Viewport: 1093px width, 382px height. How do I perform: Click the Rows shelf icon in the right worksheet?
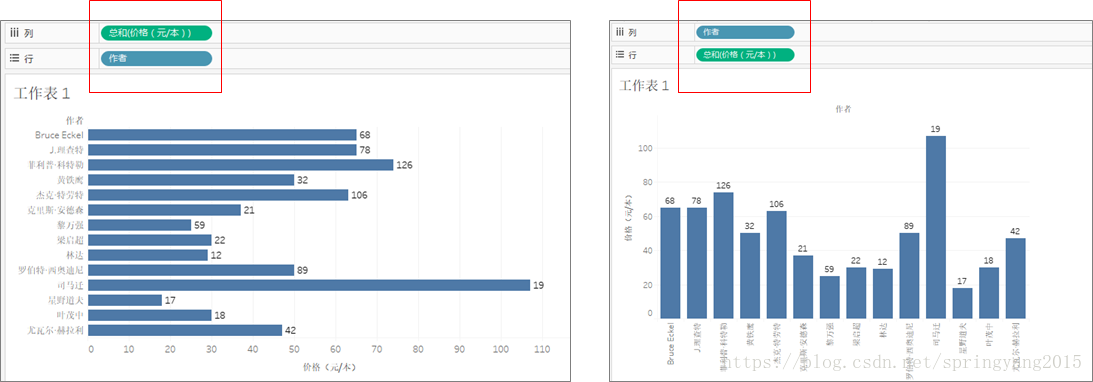click(620, 54)
